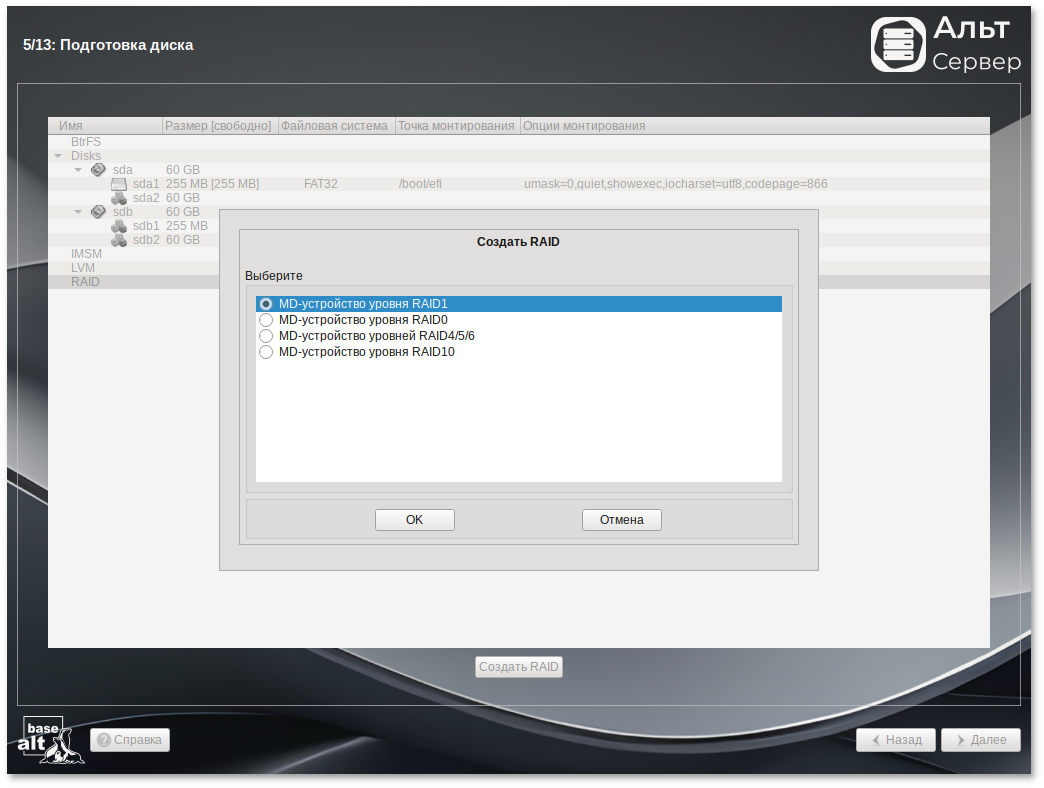Click the sda1 partition icon
This screenshot has height=788, width=1044.
click(119, 184)
